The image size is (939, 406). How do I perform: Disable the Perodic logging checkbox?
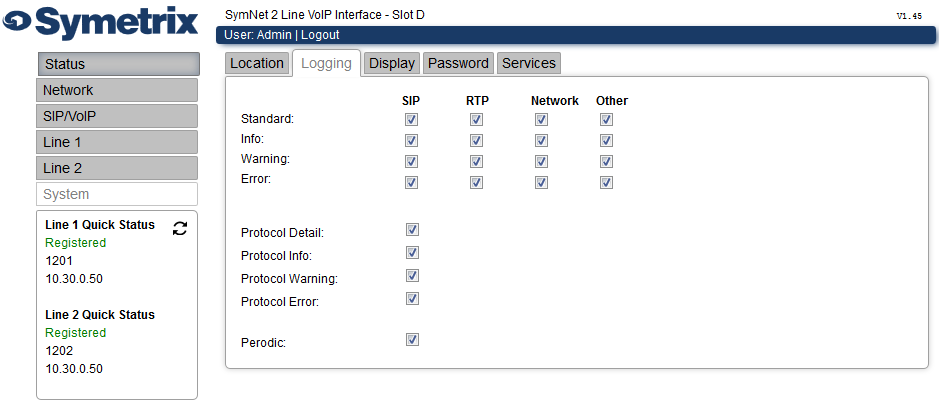coord(412,340)
